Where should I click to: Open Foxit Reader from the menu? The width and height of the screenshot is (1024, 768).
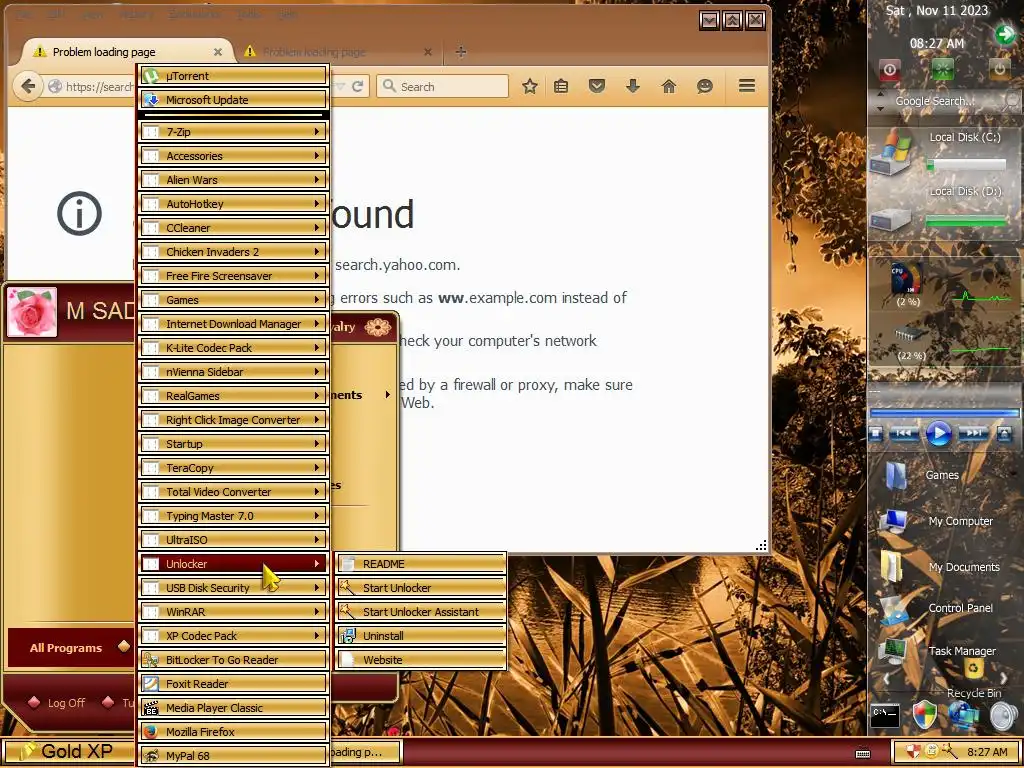click(x=234, y=684)
